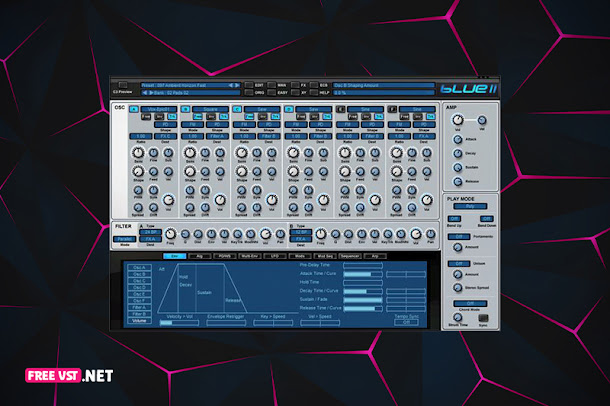Click the AMP Attack knob

point(458,139)
